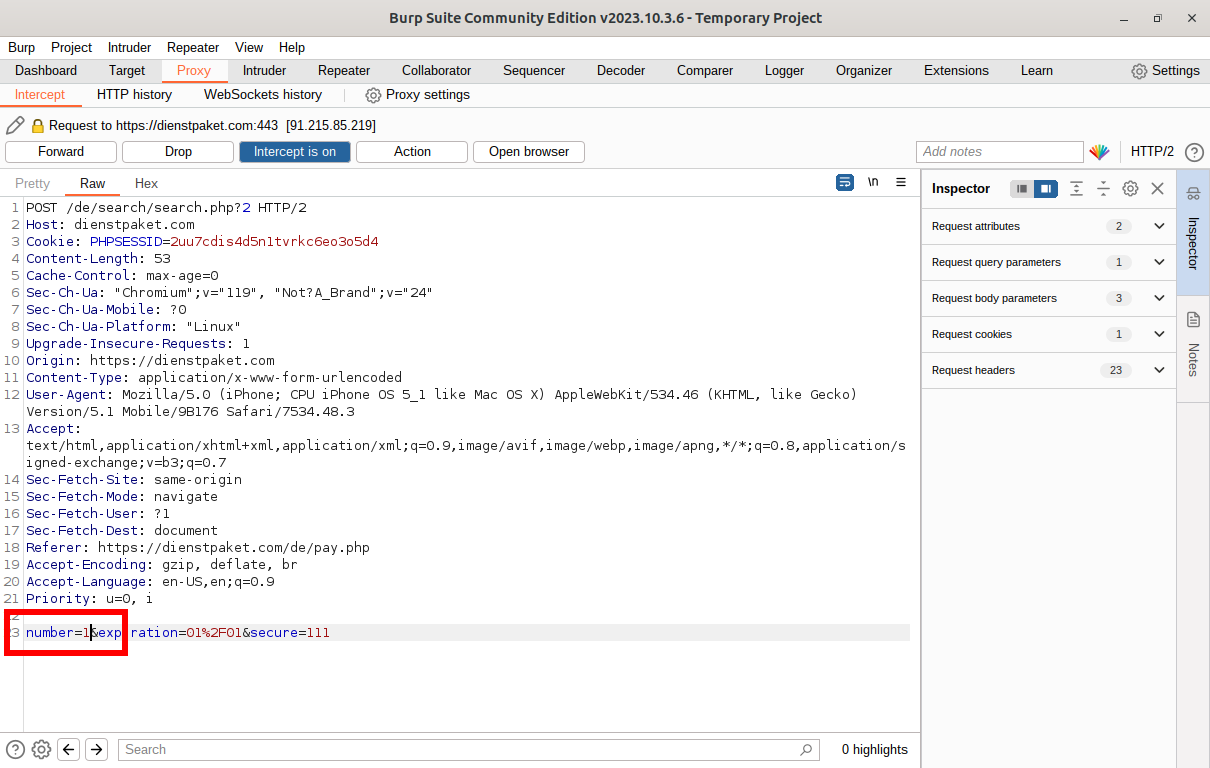Click the Forward button
This screenshot has height=768, width=1210.
[x=61, y=152]
